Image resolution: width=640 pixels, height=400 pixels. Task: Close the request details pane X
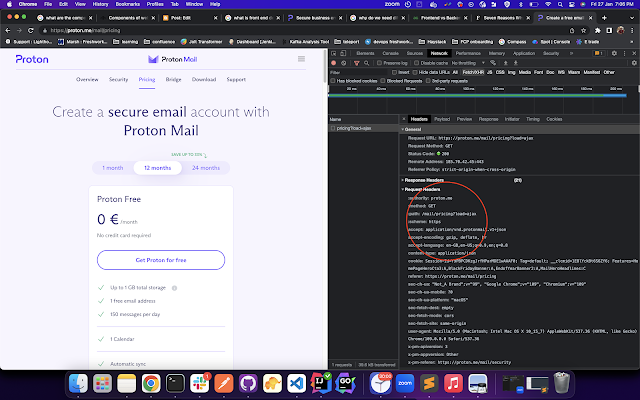[x=404, y=119]
